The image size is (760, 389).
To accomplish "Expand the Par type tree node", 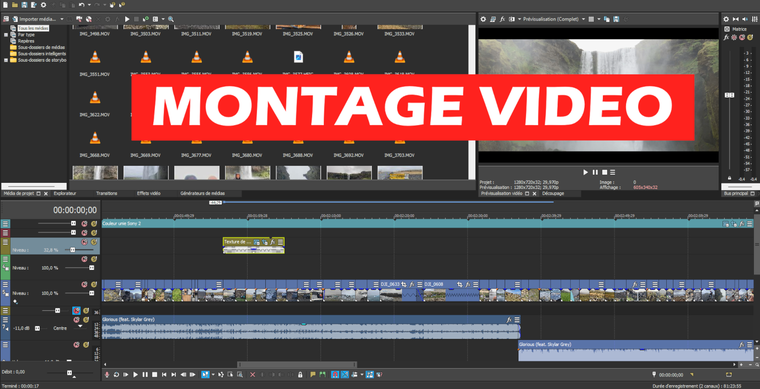I will point(6,35).
